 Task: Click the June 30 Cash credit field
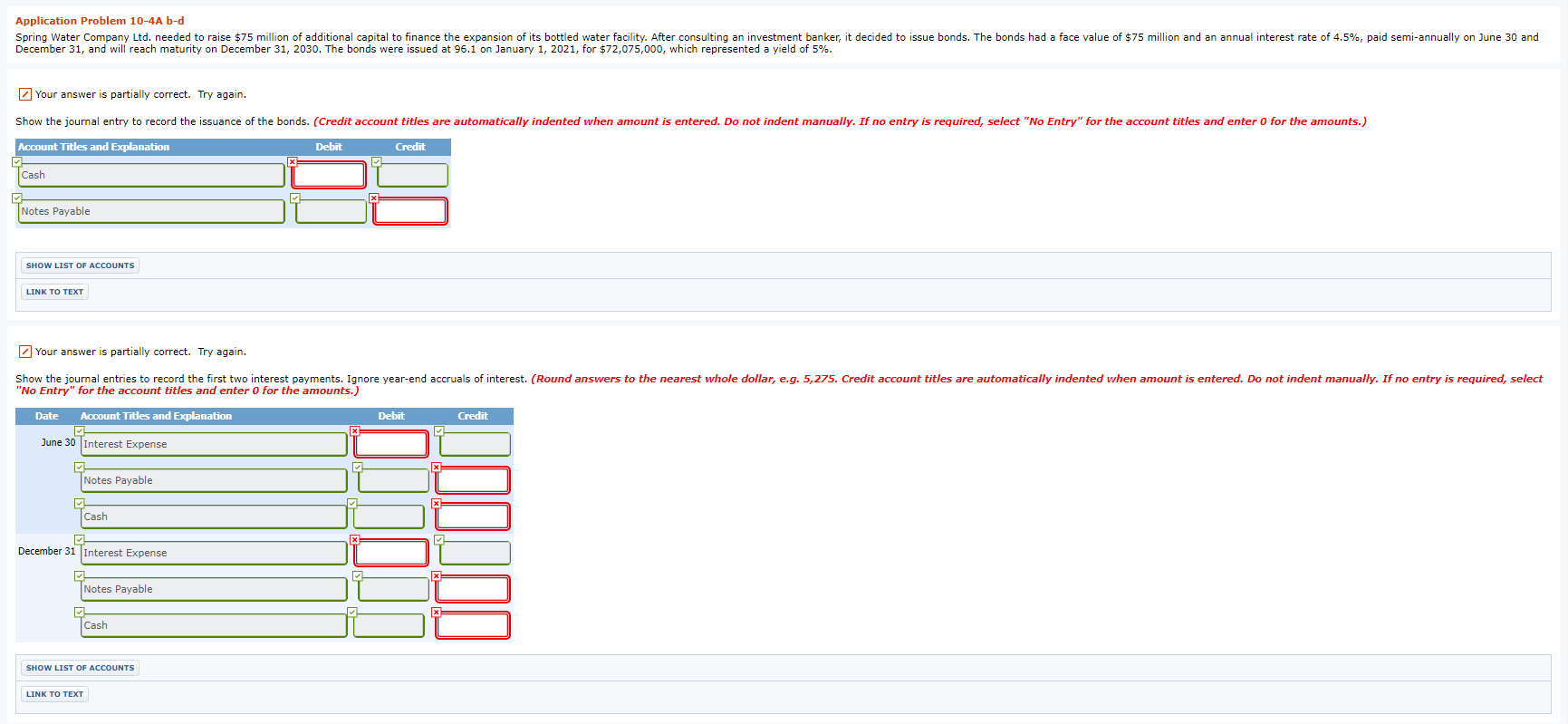[x=473, y=516]
